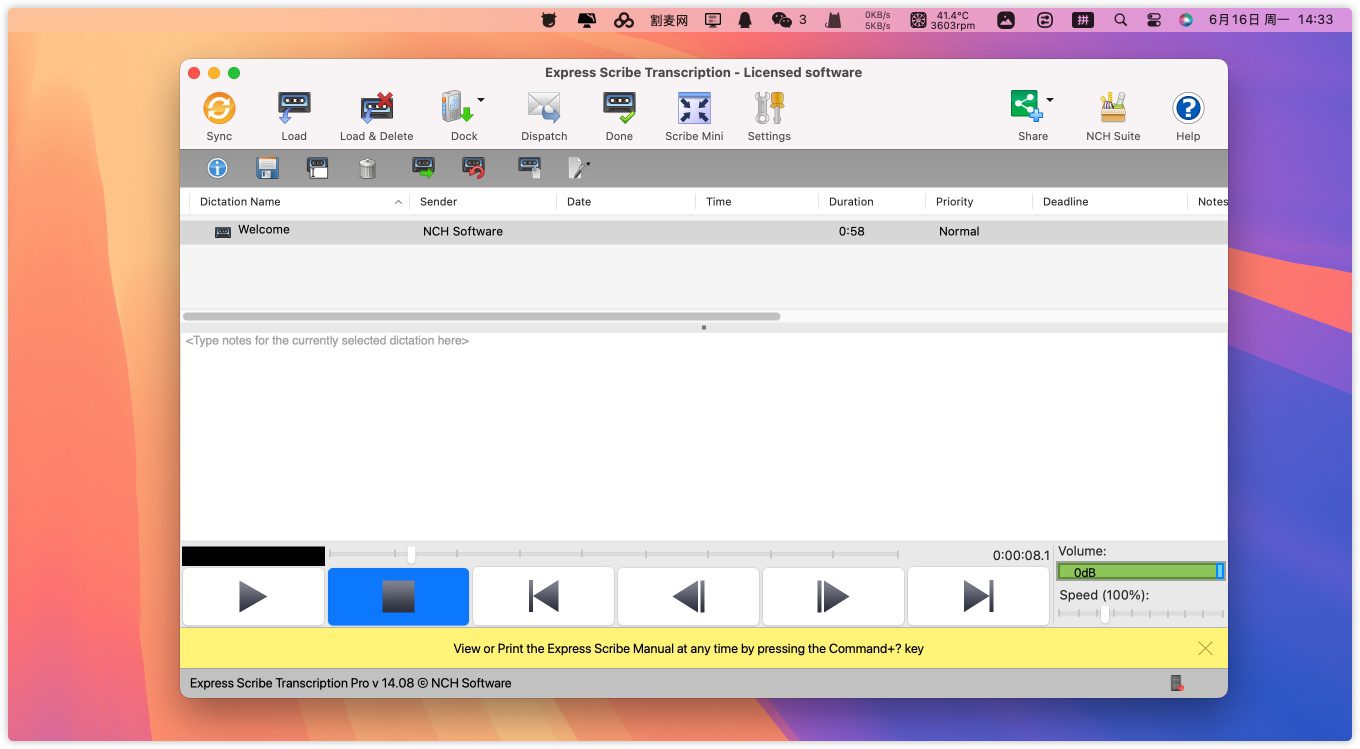
Task: Expand the Dock dropdown arrow
Action: (x=481, y=100)
